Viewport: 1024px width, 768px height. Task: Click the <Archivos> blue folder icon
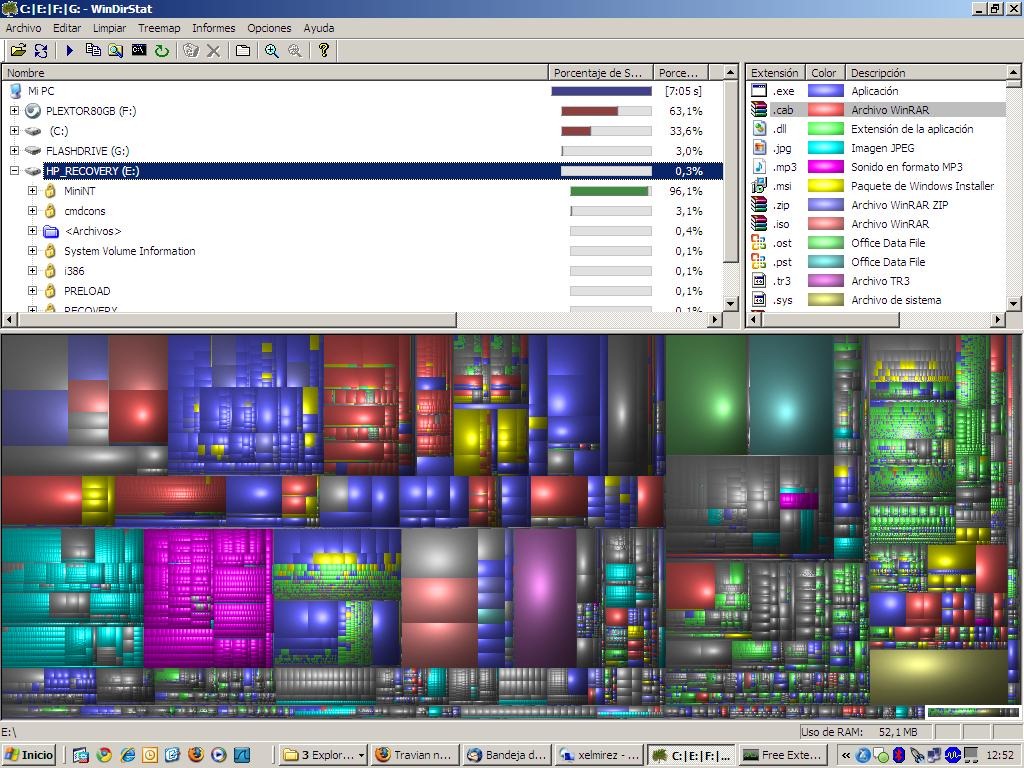pyautogui.click(x=51, y=231)
